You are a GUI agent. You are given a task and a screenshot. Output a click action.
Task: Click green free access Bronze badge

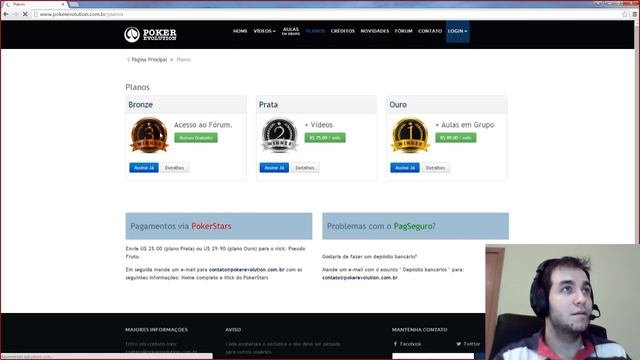click(196, 138)
